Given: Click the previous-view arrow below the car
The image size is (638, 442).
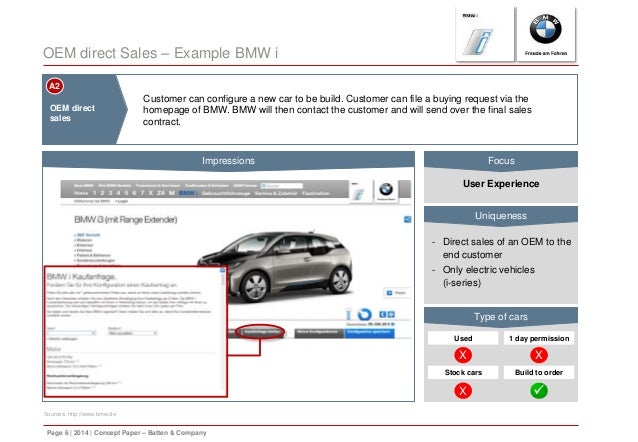Looking at the screenshot, I should [382, 314].
